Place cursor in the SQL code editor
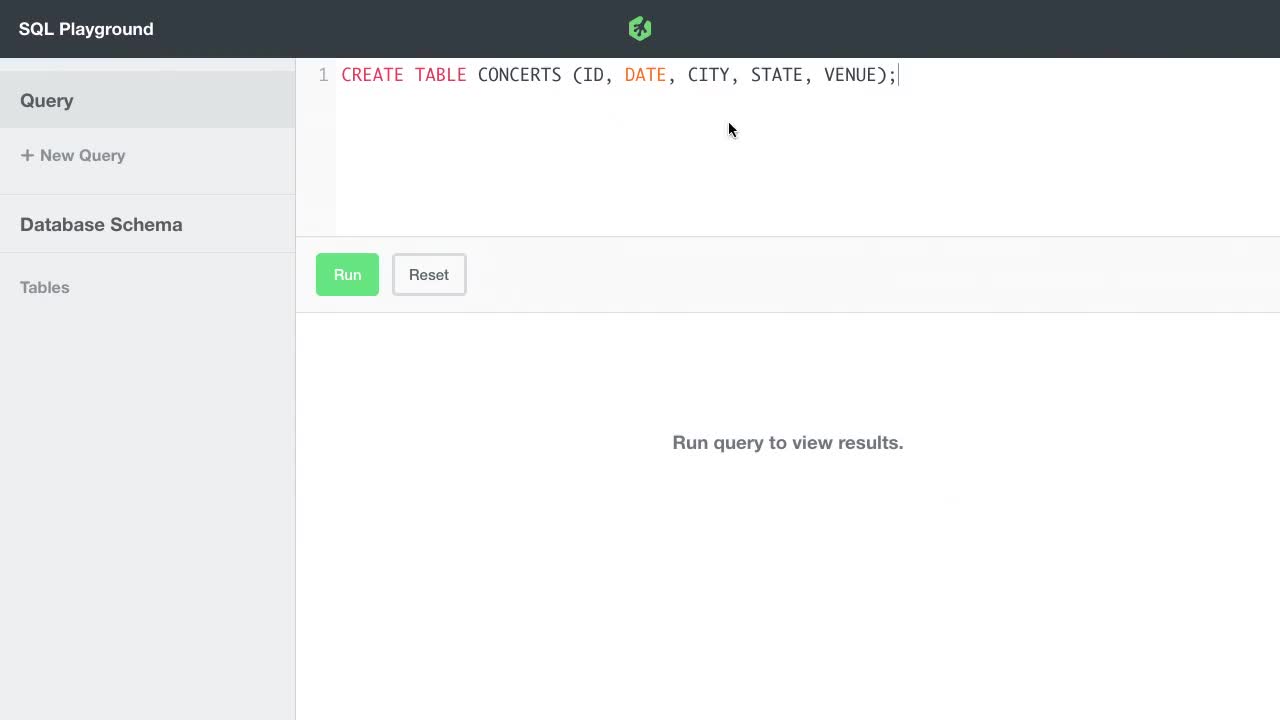The height and width of the screenshot is (720, 1280). 700,150
